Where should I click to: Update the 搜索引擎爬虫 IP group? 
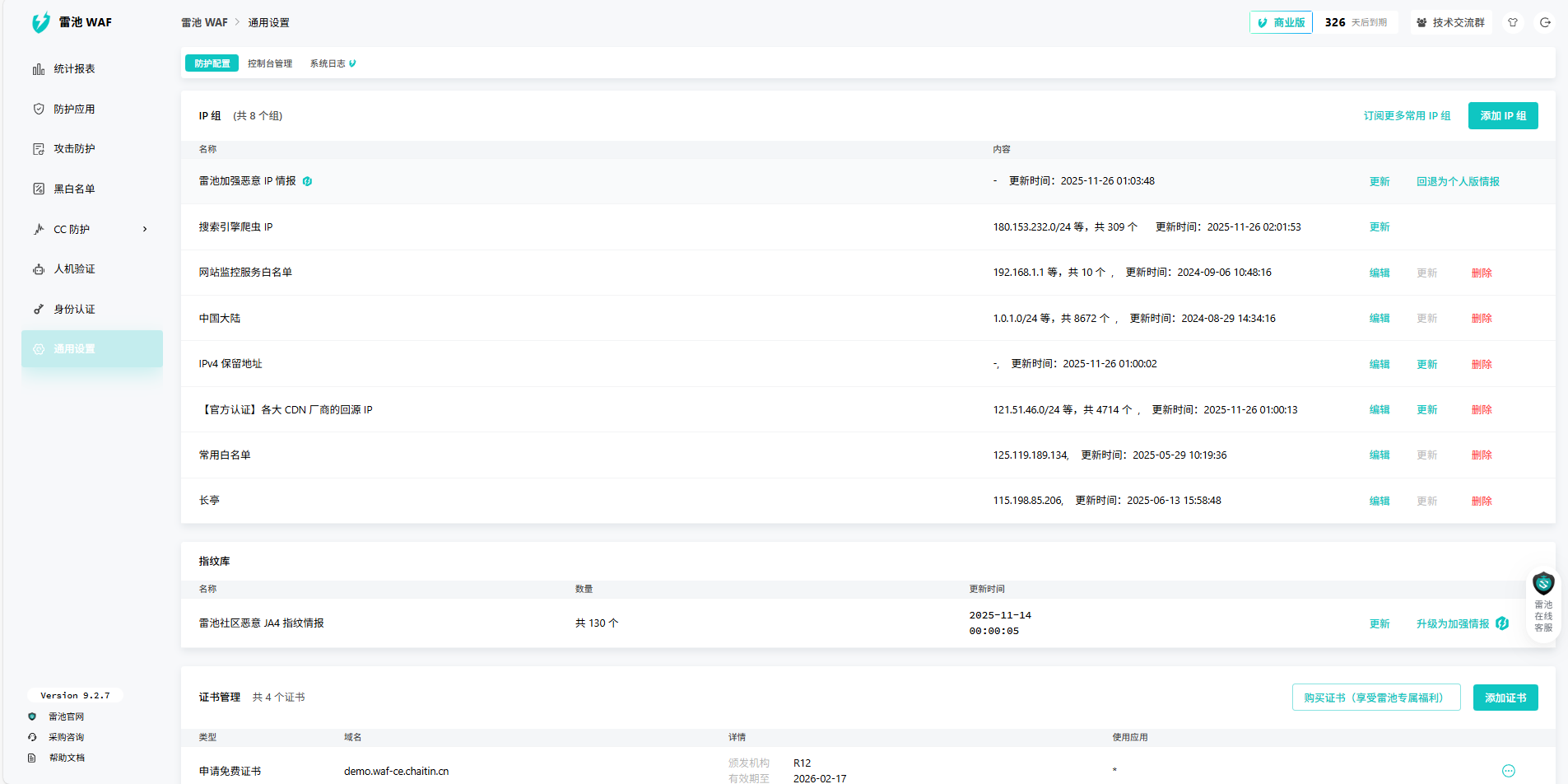pyautogui.click(x=1380, y=227)
